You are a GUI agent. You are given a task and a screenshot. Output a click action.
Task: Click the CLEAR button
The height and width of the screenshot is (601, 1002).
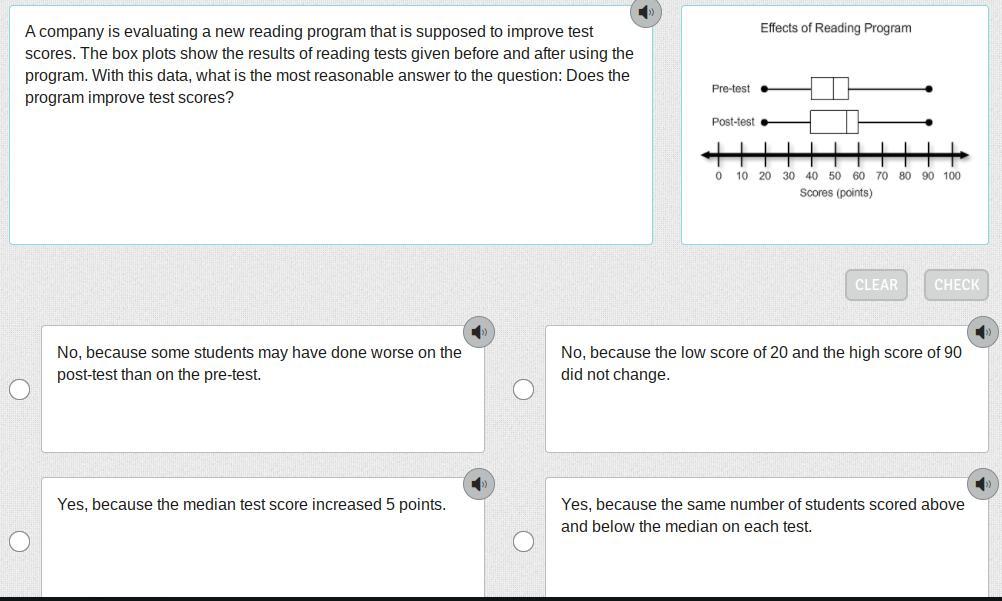pyautogui.click(x=876, y=285)
